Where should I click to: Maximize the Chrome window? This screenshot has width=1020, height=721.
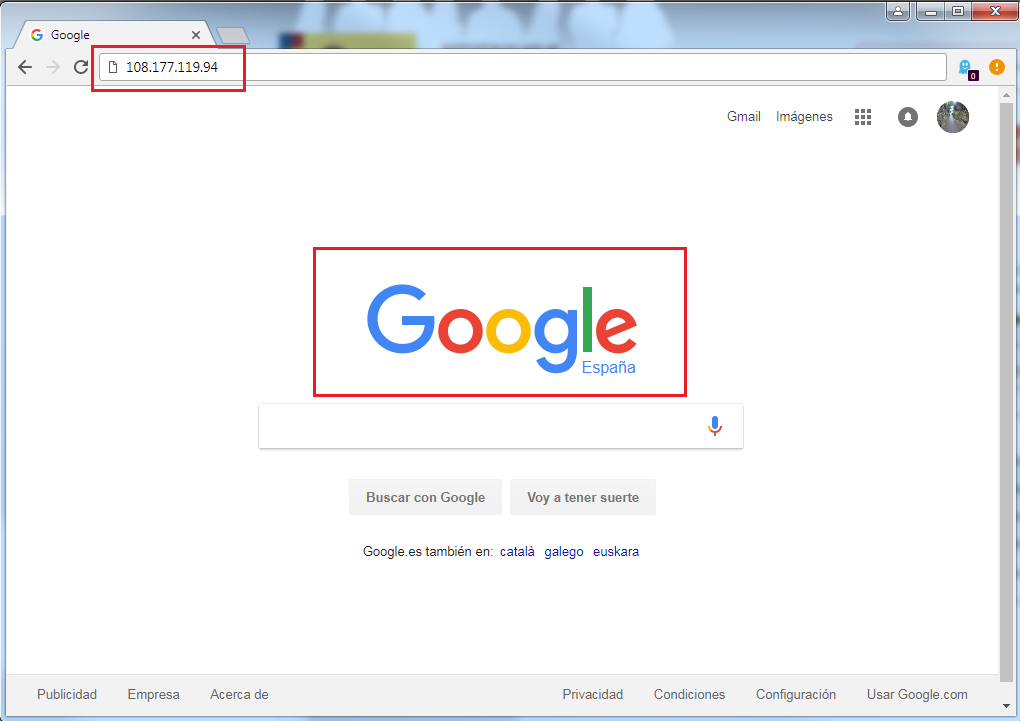point(958,11)
